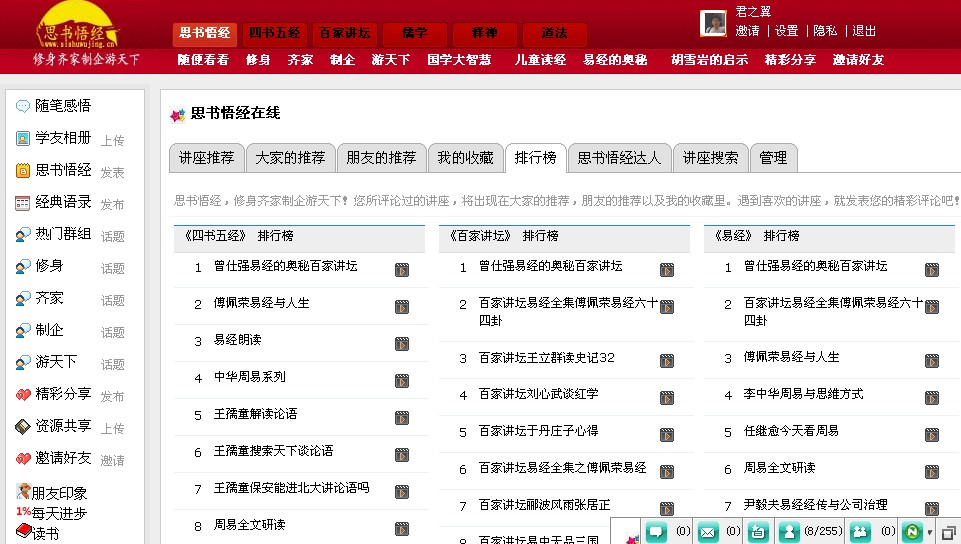This screenshot has width=961, height=544.
Task: Click the 邀请 link near username
Action: click(748, 31)
